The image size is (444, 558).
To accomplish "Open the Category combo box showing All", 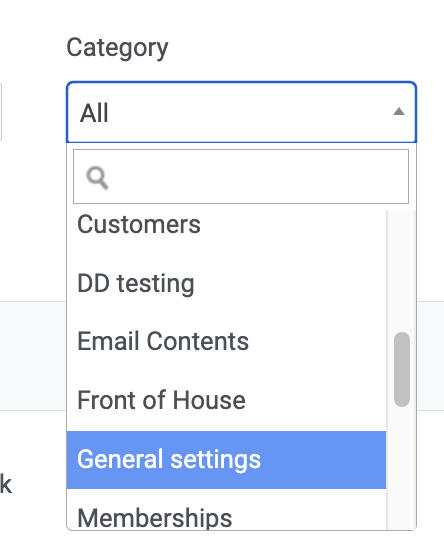I will pyautogui.click(x=241, y=112).
